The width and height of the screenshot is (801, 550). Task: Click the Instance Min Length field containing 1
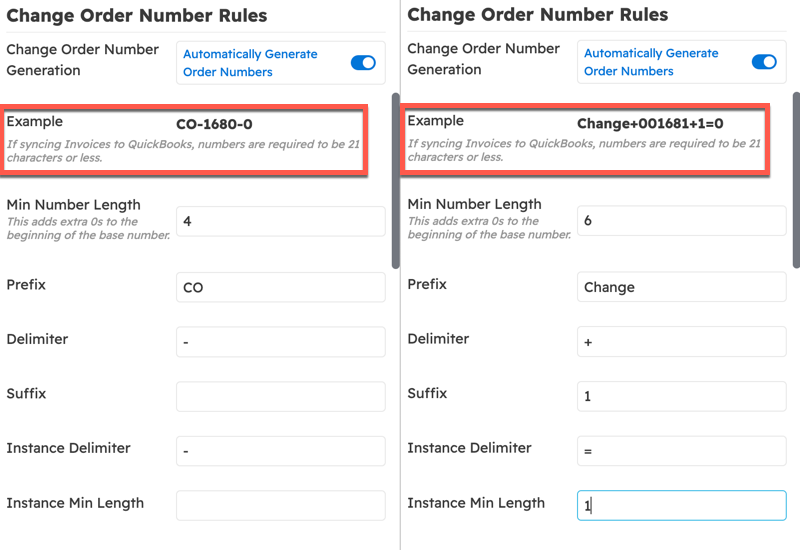click(x=681, y=505)
